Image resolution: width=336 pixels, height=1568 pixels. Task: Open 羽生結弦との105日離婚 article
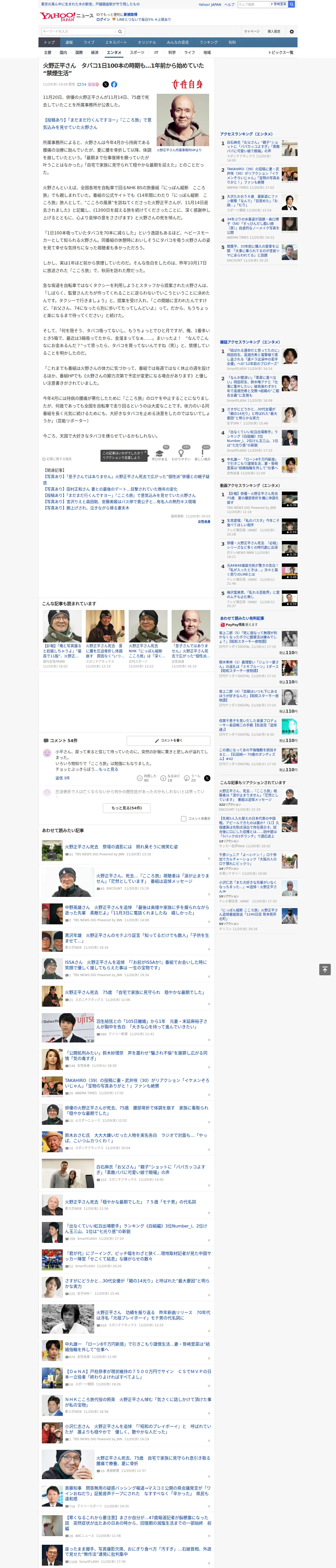[x=152, y=1024]
